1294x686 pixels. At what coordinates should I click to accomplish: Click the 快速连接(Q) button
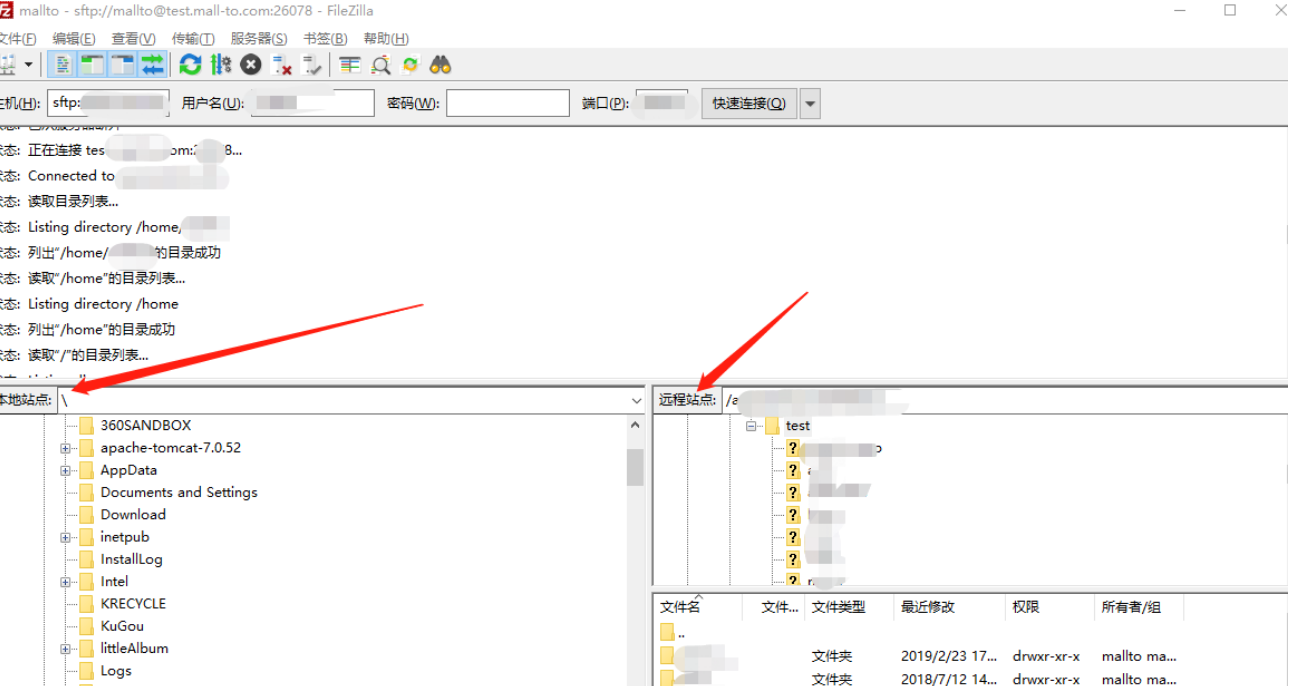coord(749,103)
